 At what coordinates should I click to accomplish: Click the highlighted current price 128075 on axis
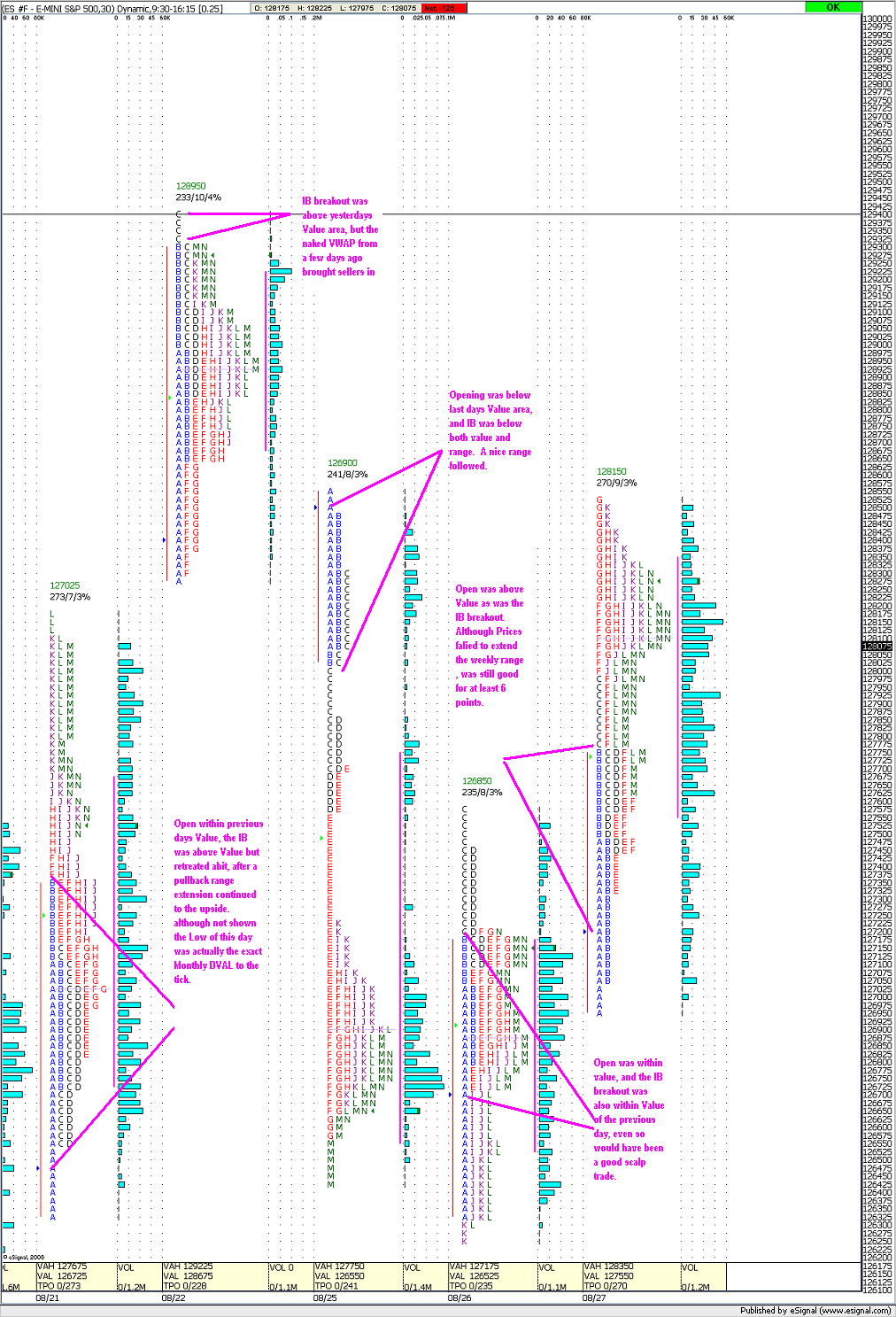[877, 646]
